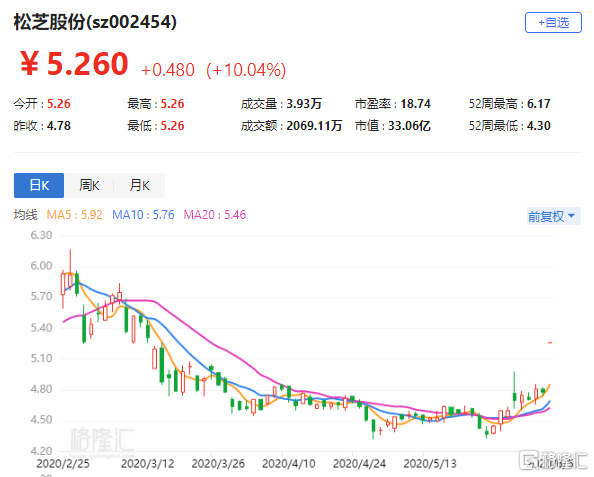This screenshot has height=477, width=594.
Task: Click the 2020/2/25 date axis marker
Action: tap(63, 463)
